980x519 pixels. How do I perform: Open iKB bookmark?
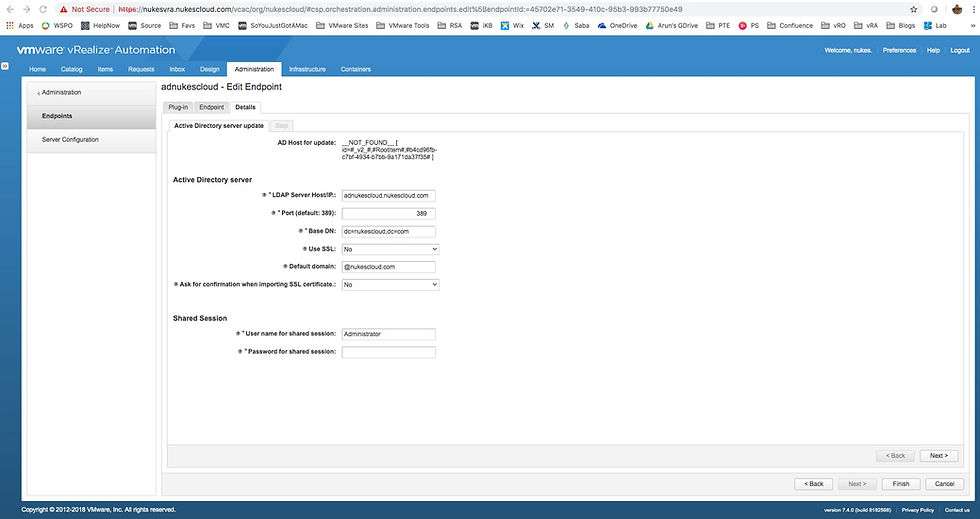tap(481, 26)
